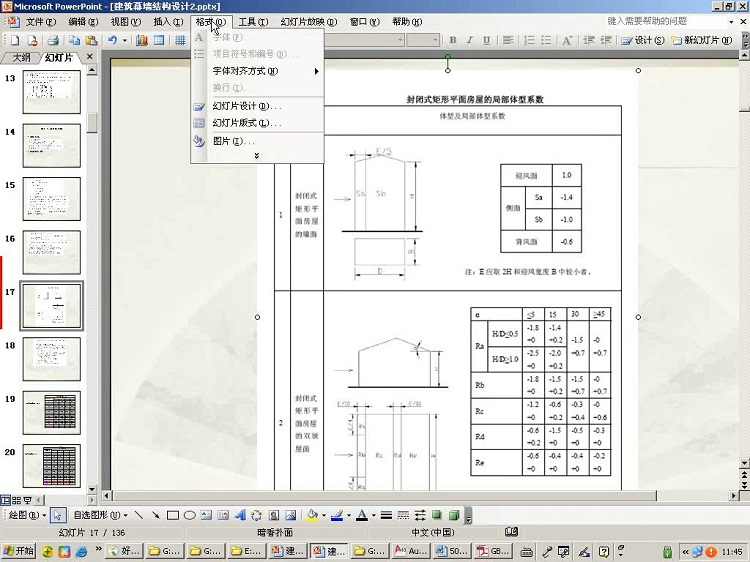
Task: Apply the Font Color A swatch
Action: tap(362, 515)
